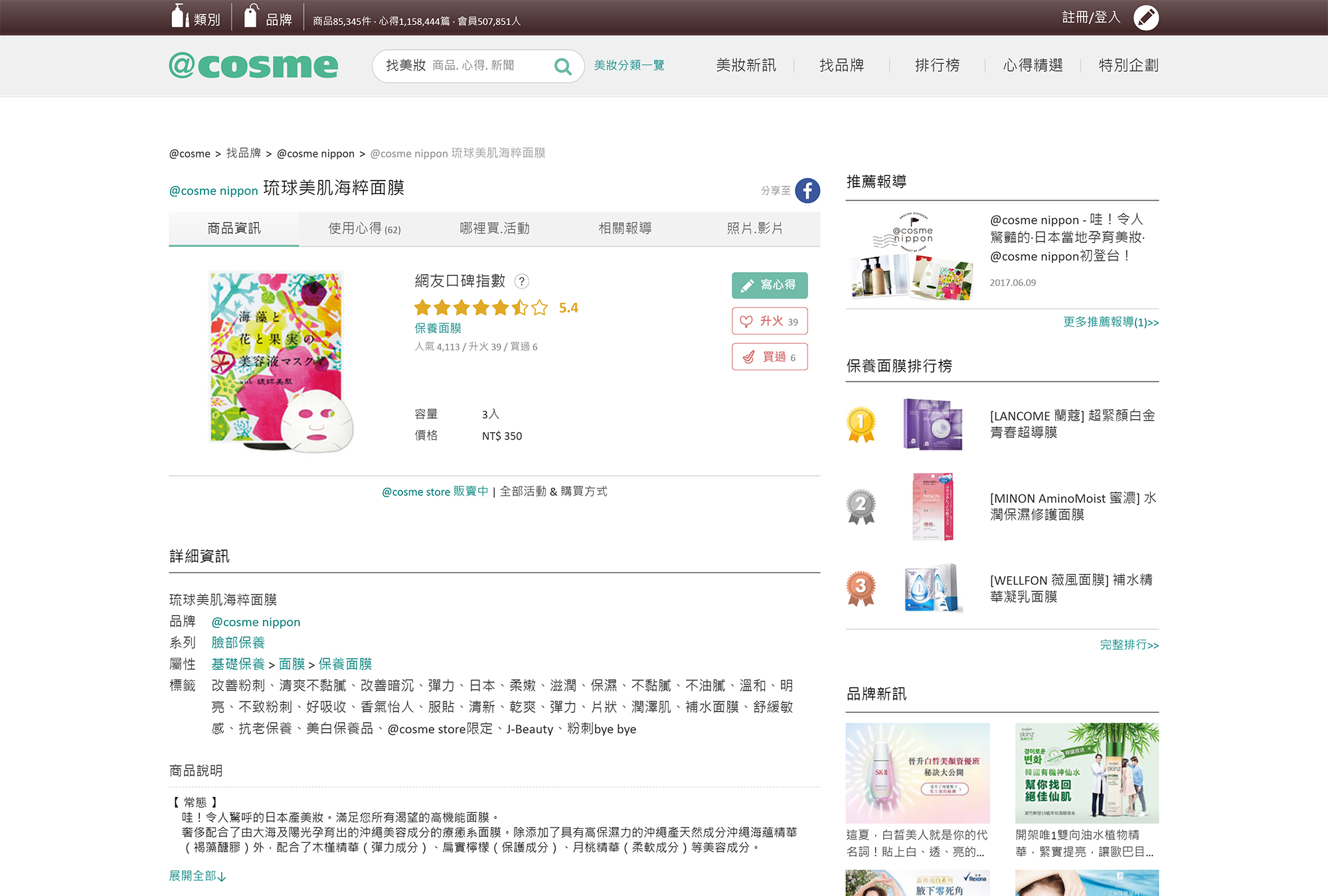This screenshot has width=1328, height=896.
Task: Open the article titled @cosme nippon - 哇！令人驚豔的
Action: 1067,238
